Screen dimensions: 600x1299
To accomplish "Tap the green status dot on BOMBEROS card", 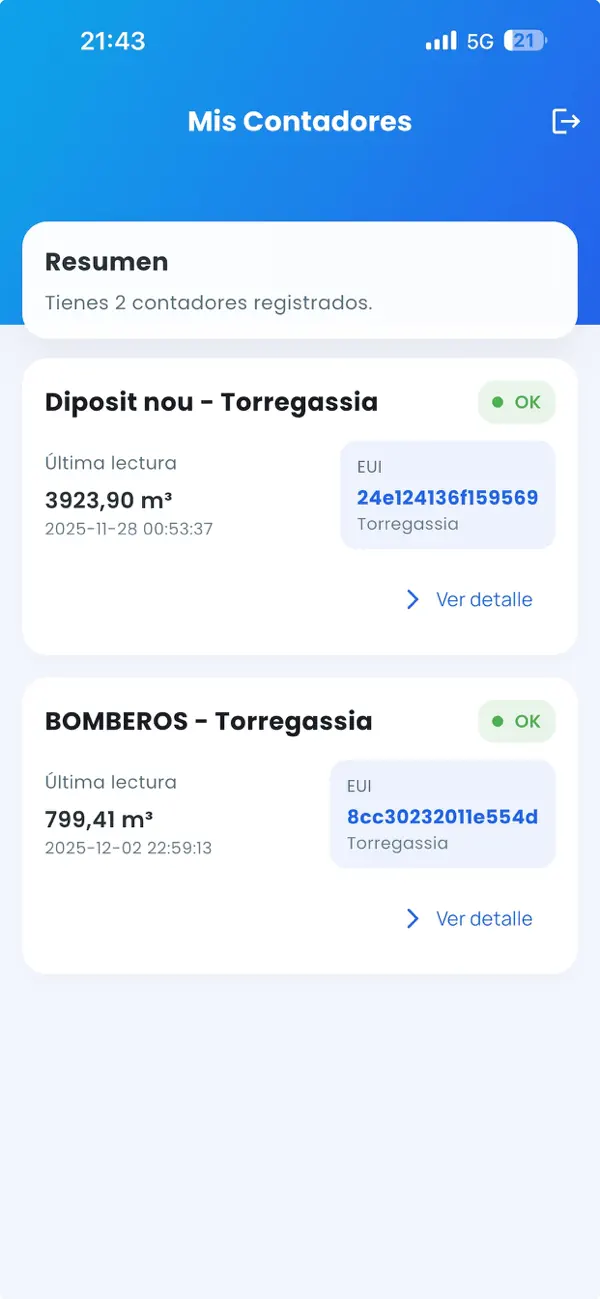I will (498, 721).
